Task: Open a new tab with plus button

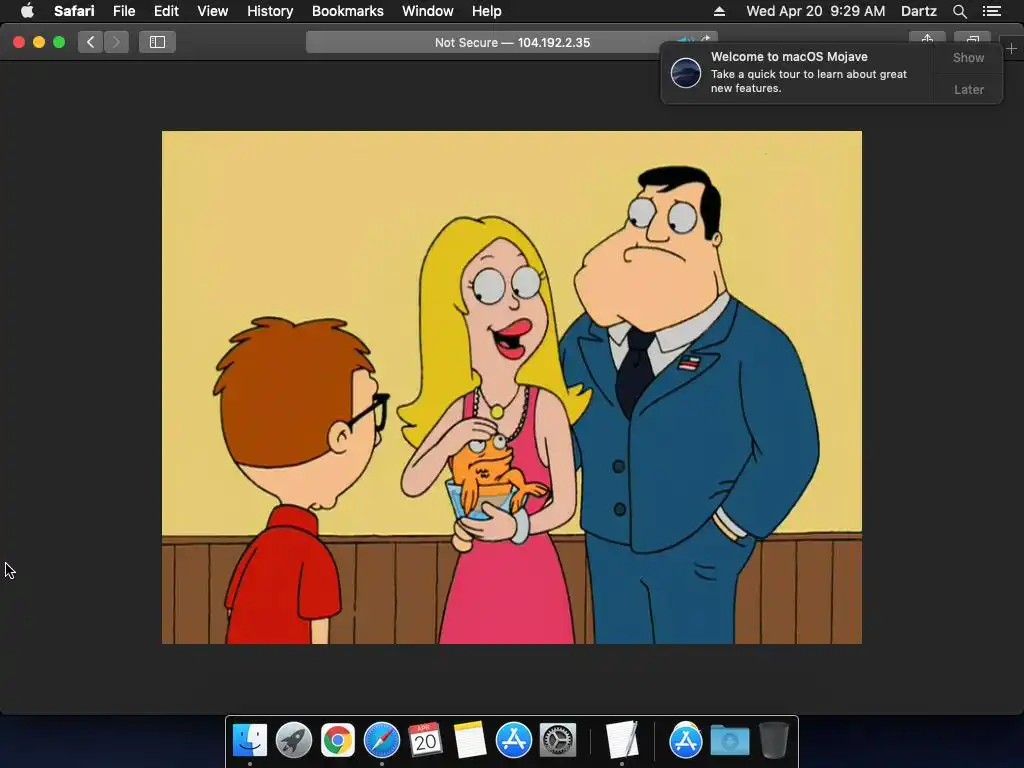Action: coord(1011,48)
